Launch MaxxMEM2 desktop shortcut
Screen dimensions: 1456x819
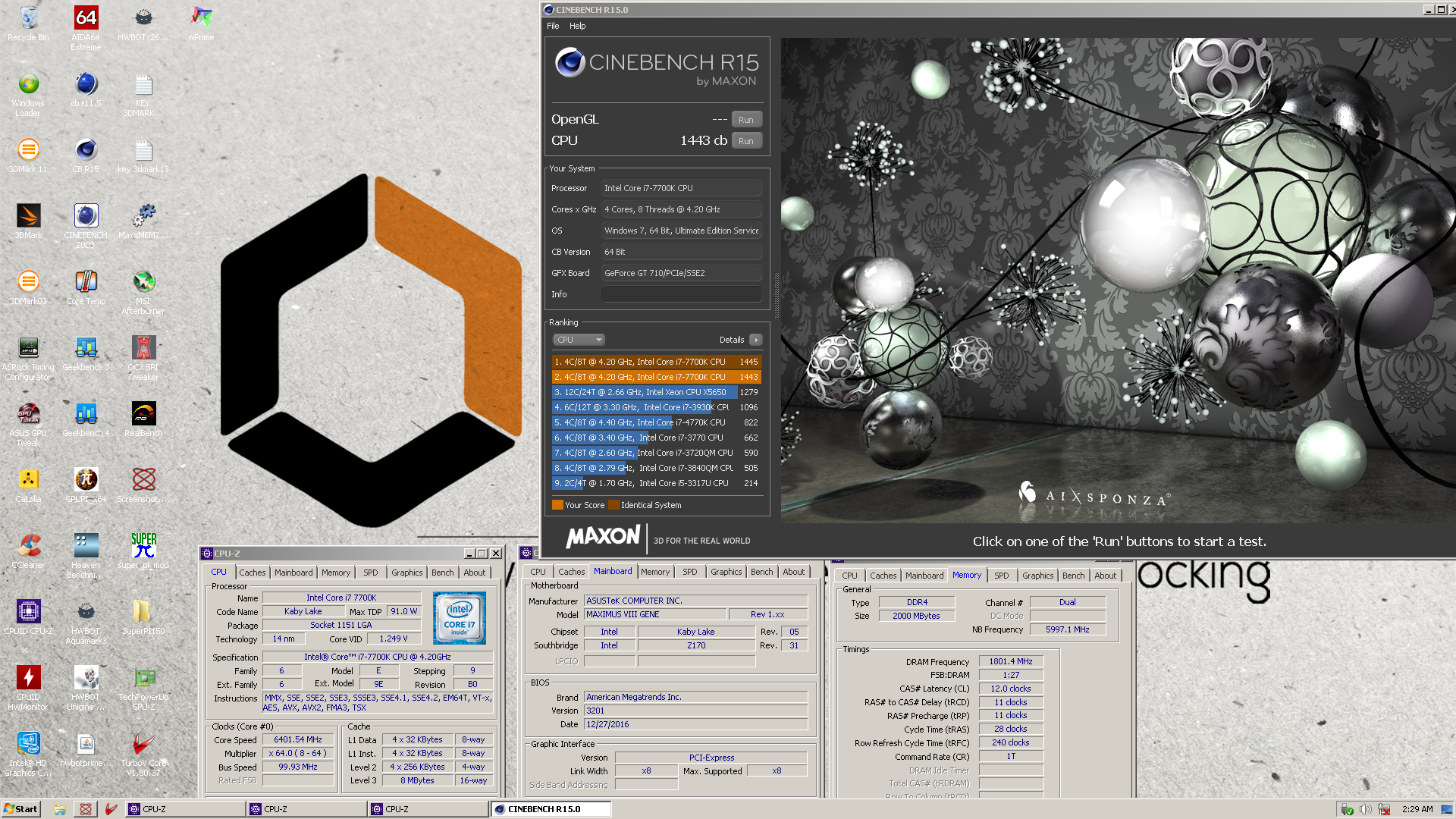(143, 222)
